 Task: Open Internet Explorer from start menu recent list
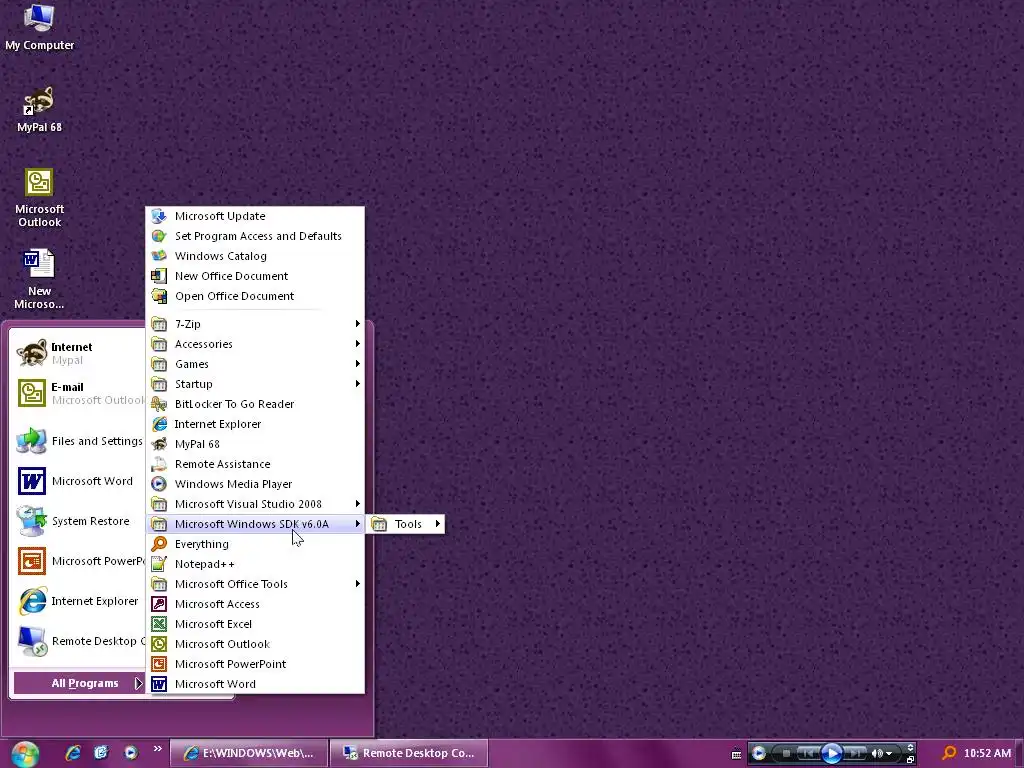tap(78, 601)
